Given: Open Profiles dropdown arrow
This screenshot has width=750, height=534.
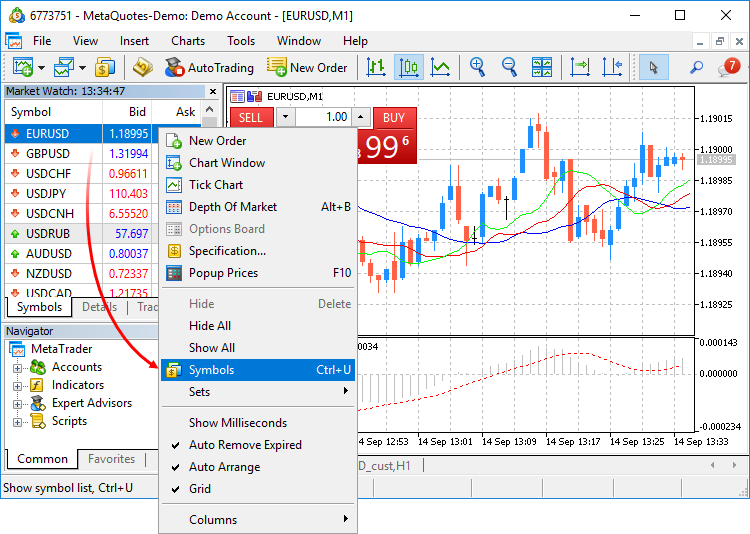Looking at the screenshot, I should point(83,67).
